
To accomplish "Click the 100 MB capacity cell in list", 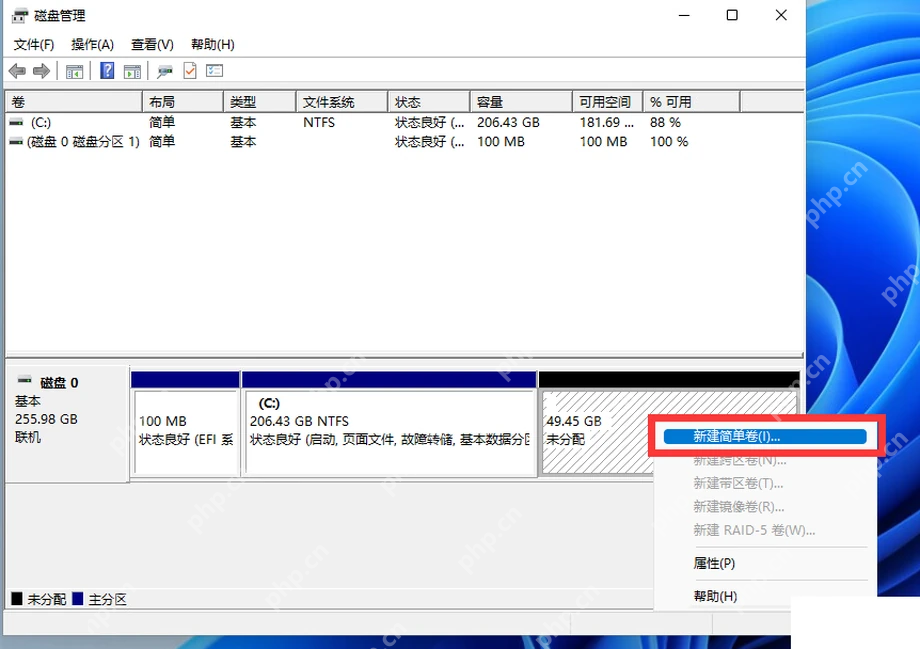I will (x=500, y=141).
